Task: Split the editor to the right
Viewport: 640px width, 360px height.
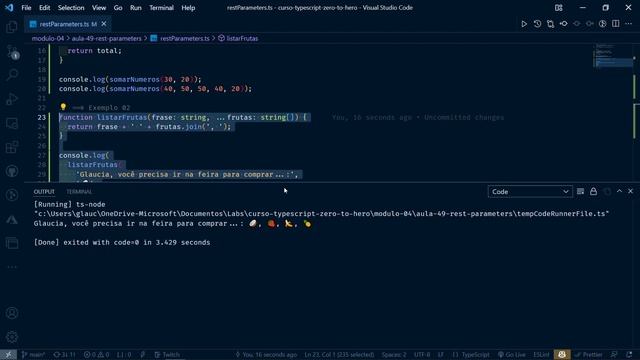Action: click(x=616, y=24)
